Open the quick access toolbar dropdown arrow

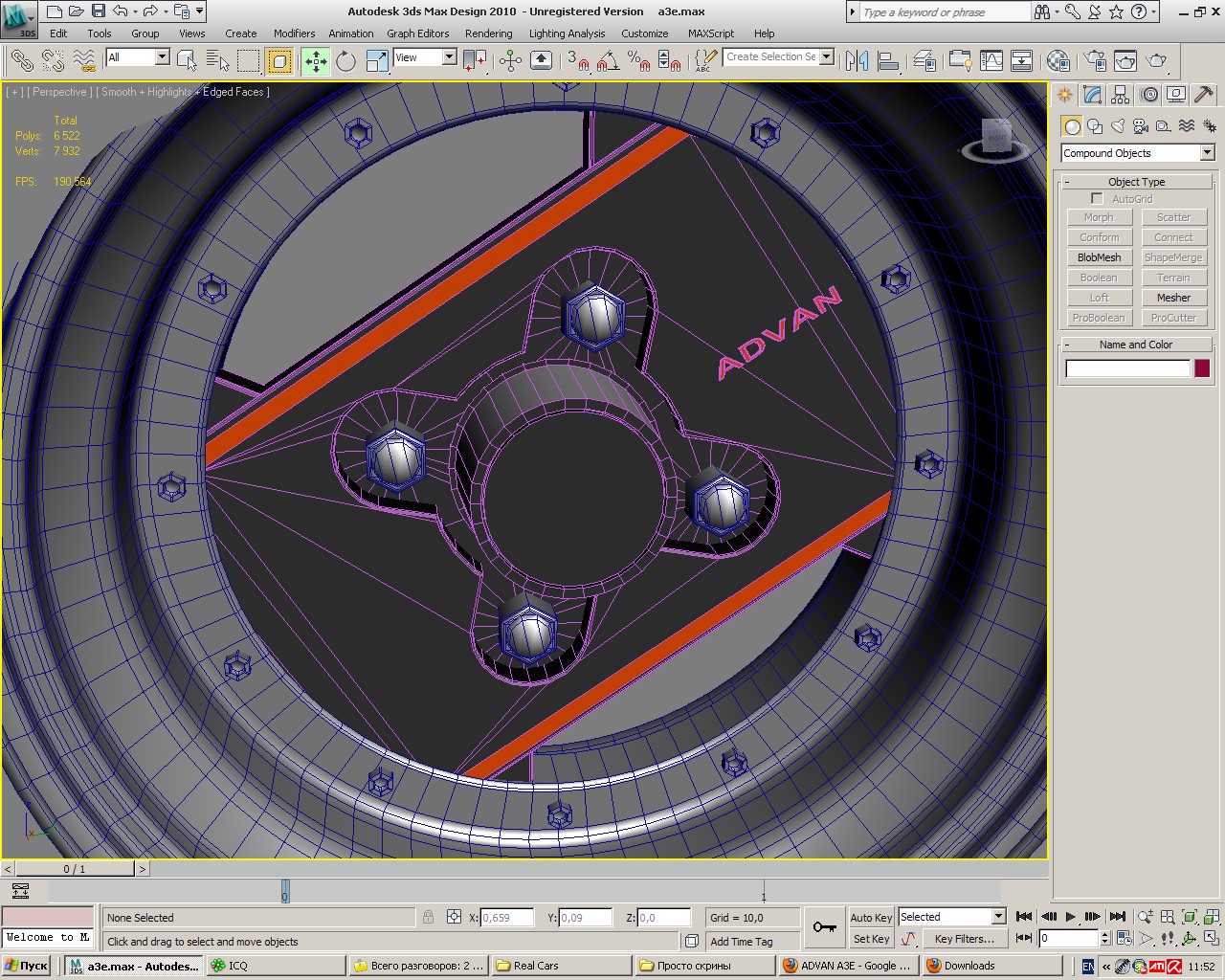pos(200,11)
